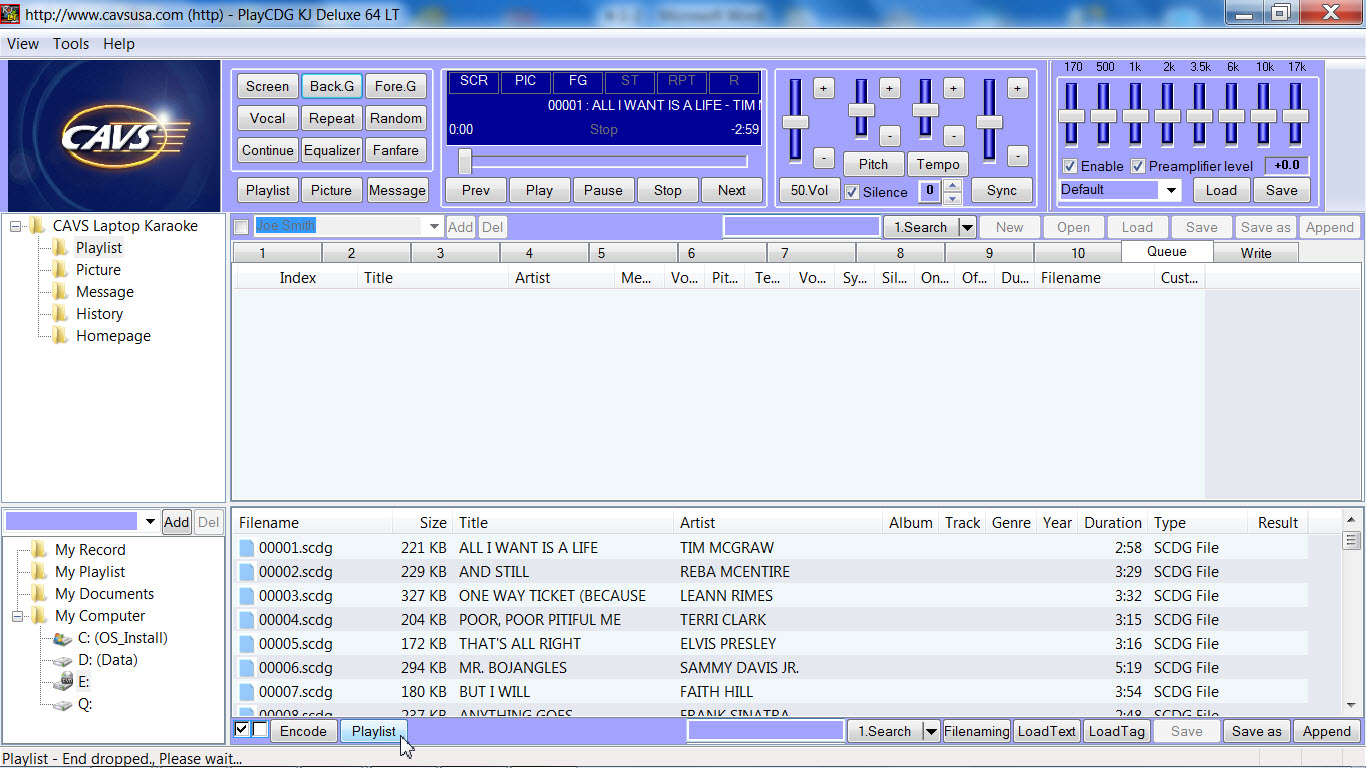Open the folder path dropdown beside Add

(150, 522)
